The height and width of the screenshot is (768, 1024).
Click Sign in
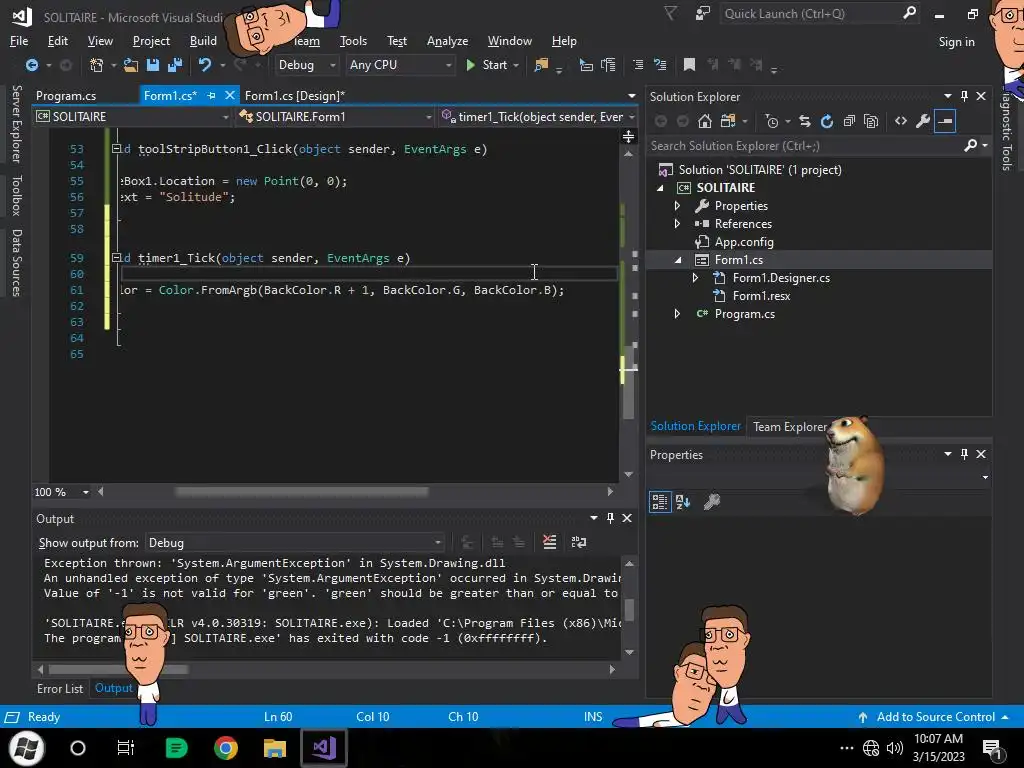[x=956, y=42]
